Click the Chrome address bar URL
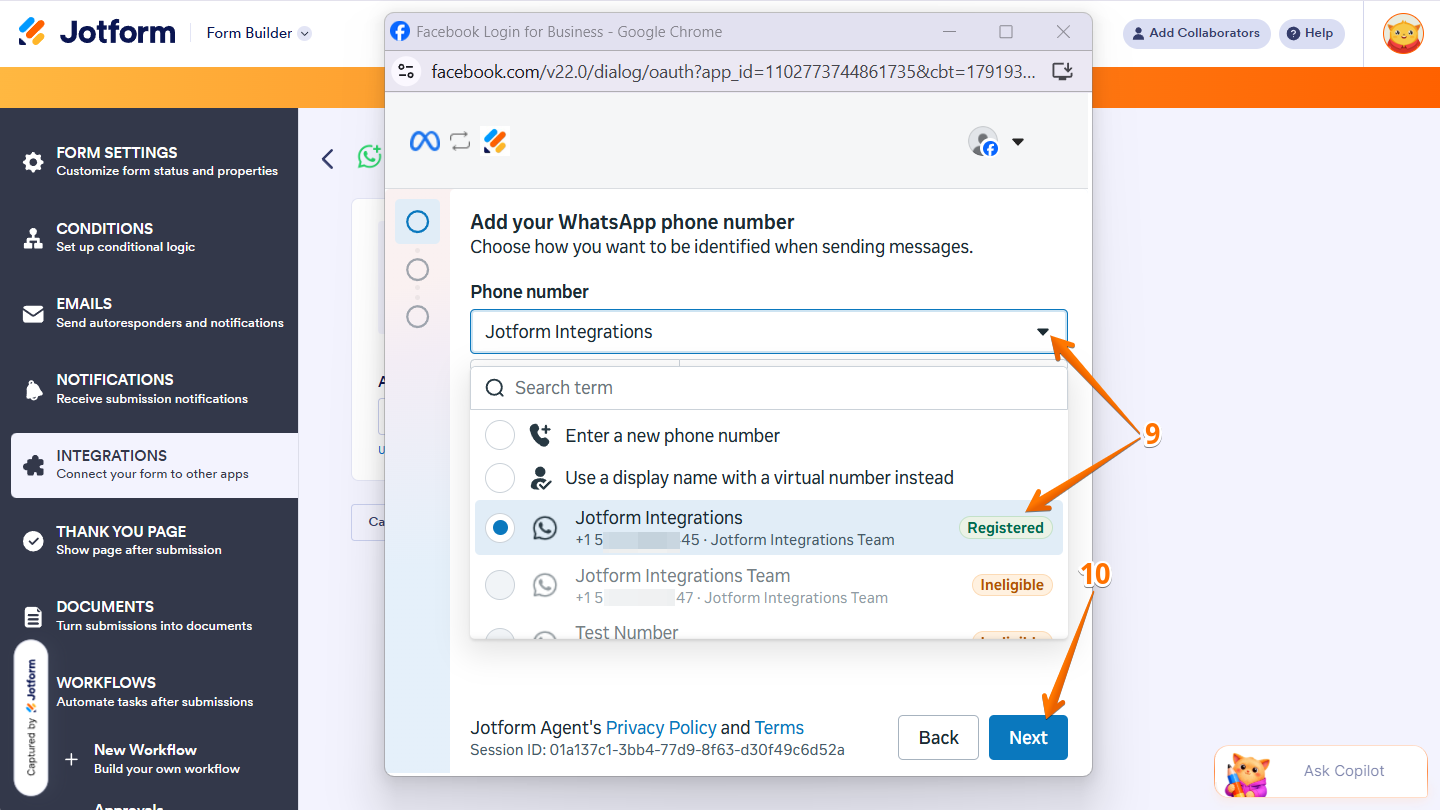The height and width of the screenshot is (810, 1440). [735, 71]
